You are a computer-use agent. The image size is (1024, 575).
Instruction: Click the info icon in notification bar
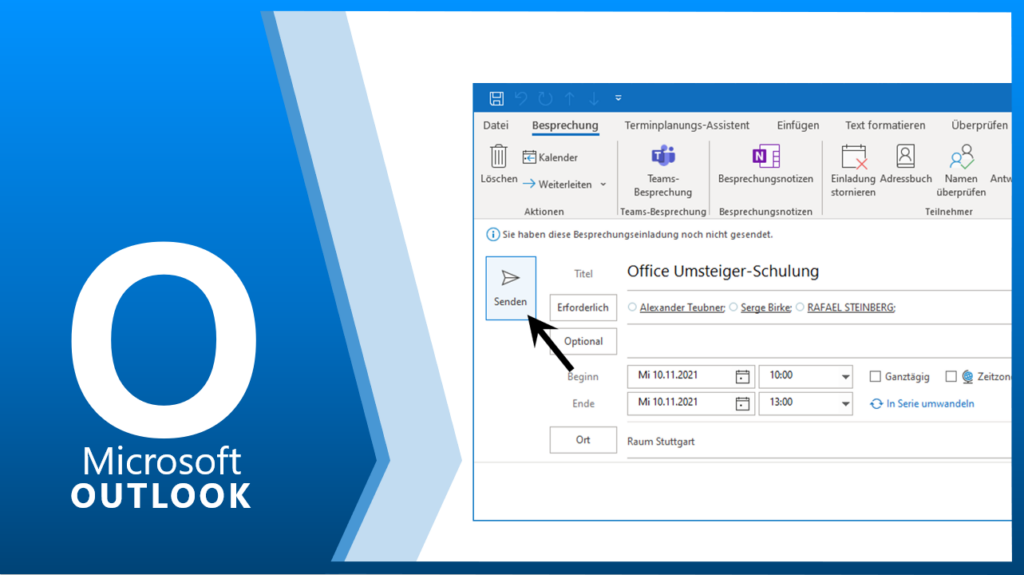click(493, 234)
